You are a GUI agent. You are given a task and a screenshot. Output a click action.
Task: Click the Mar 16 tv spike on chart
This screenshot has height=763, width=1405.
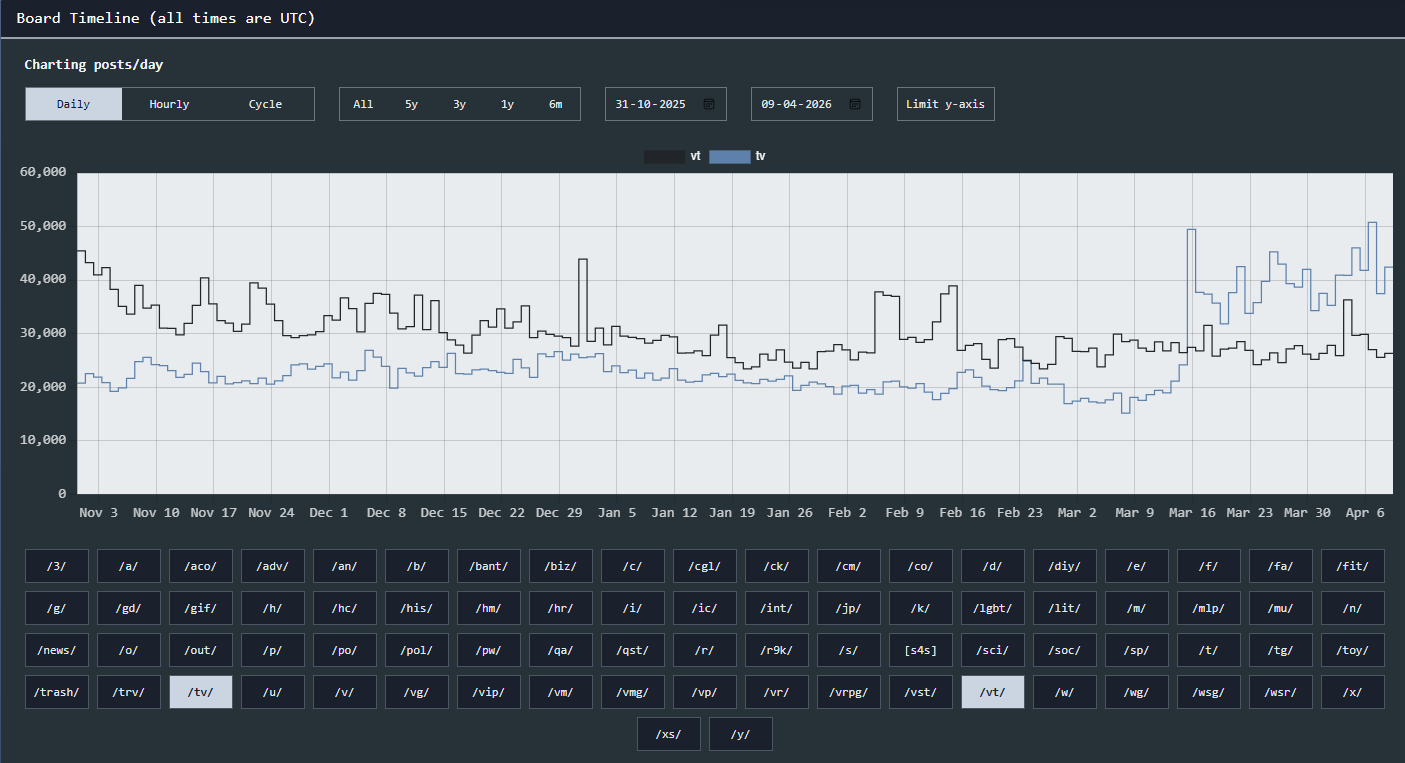click(1191, 230)
